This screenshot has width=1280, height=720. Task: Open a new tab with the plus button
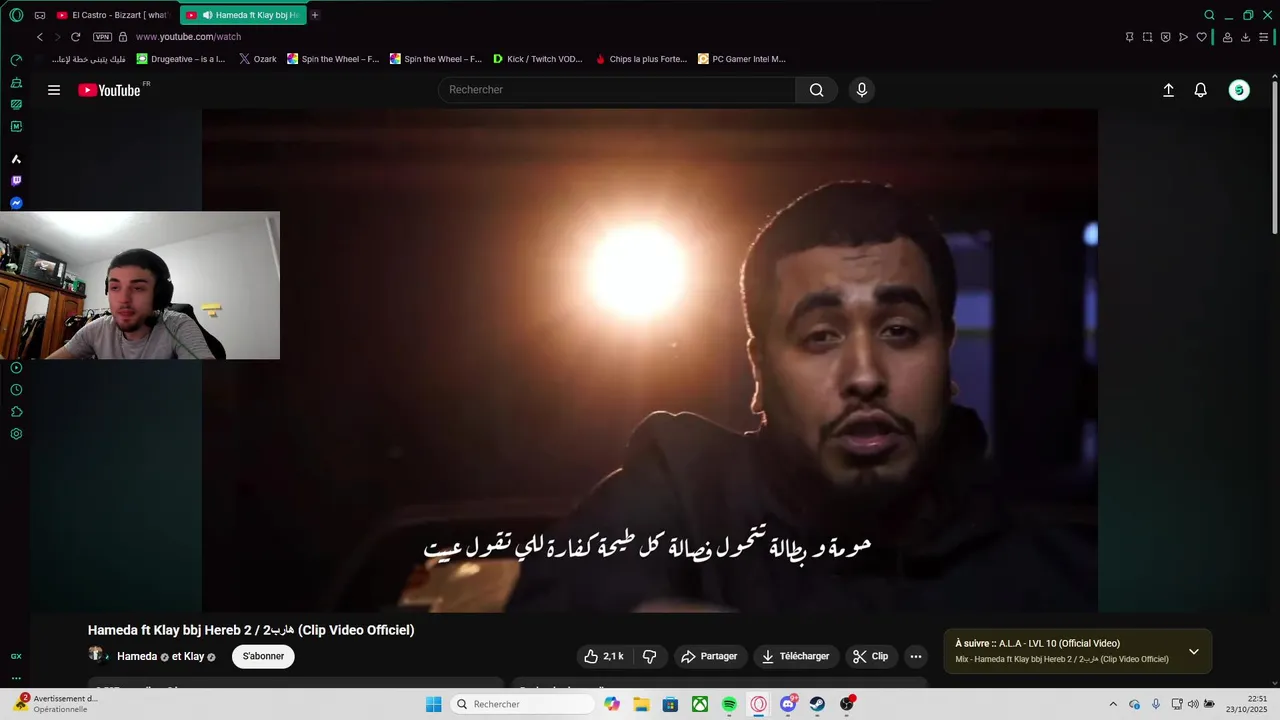[315, 15]
